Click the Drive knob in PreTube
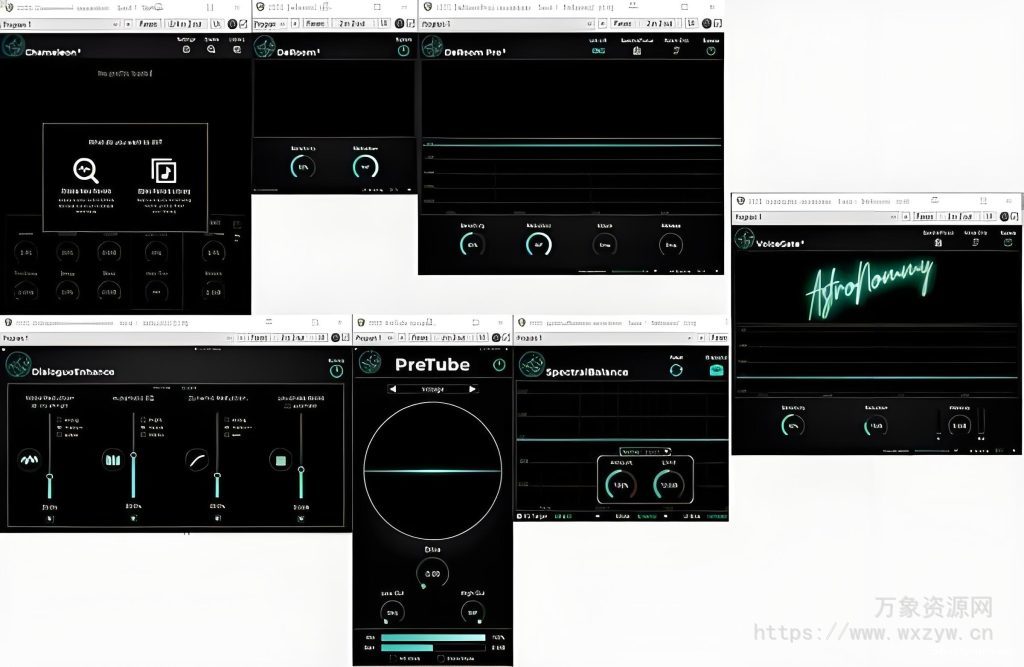1024x667 pixels. pyautogui.click(x=430, y=571)
